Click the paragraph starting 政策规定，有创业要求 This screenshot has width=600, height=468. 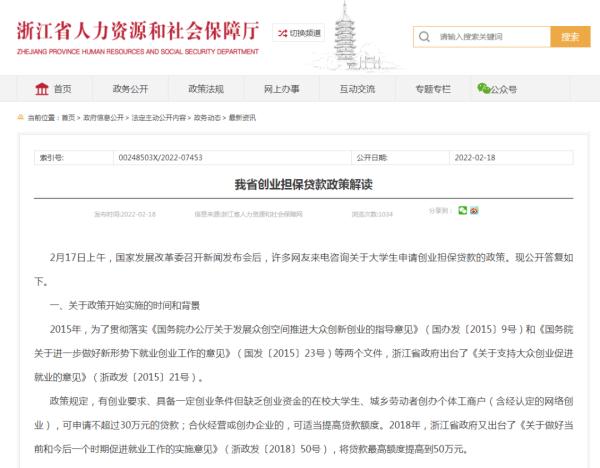pos(303,425)
